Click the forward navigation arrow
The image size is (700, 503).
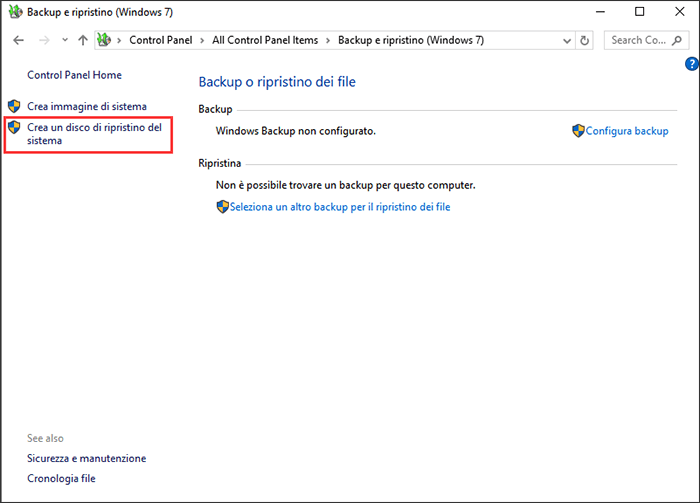pyautogui.click(x=44, y=40)
